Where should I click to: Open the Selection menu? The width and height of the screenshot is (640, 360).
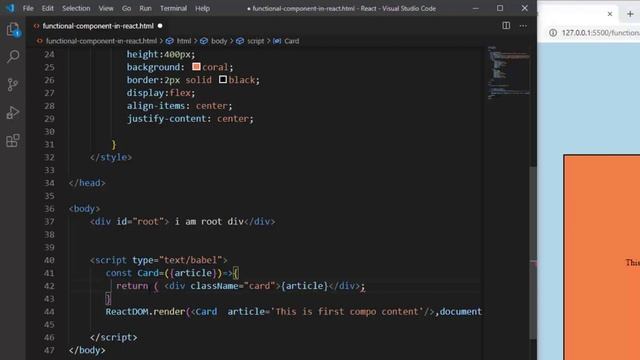pyautogui.click(x=76, y=8)
